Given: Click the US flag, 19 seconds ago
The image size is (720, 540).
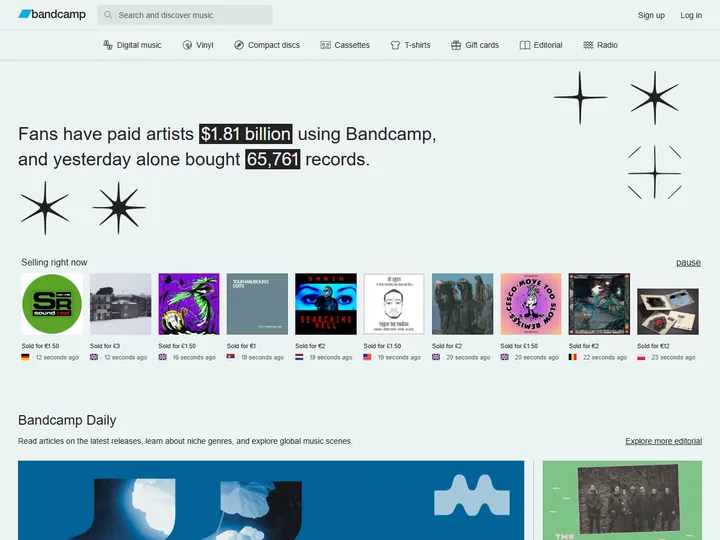Looking at the screenshot, I should coord(367,357).
